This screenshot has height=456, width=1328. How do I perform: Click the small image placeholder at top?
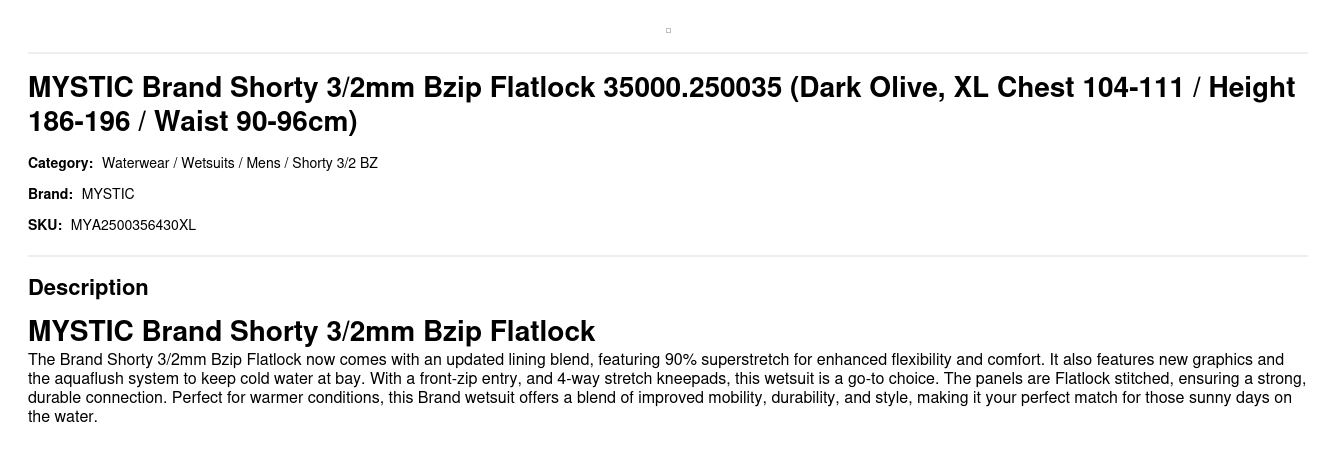click(x=668, y=30)
